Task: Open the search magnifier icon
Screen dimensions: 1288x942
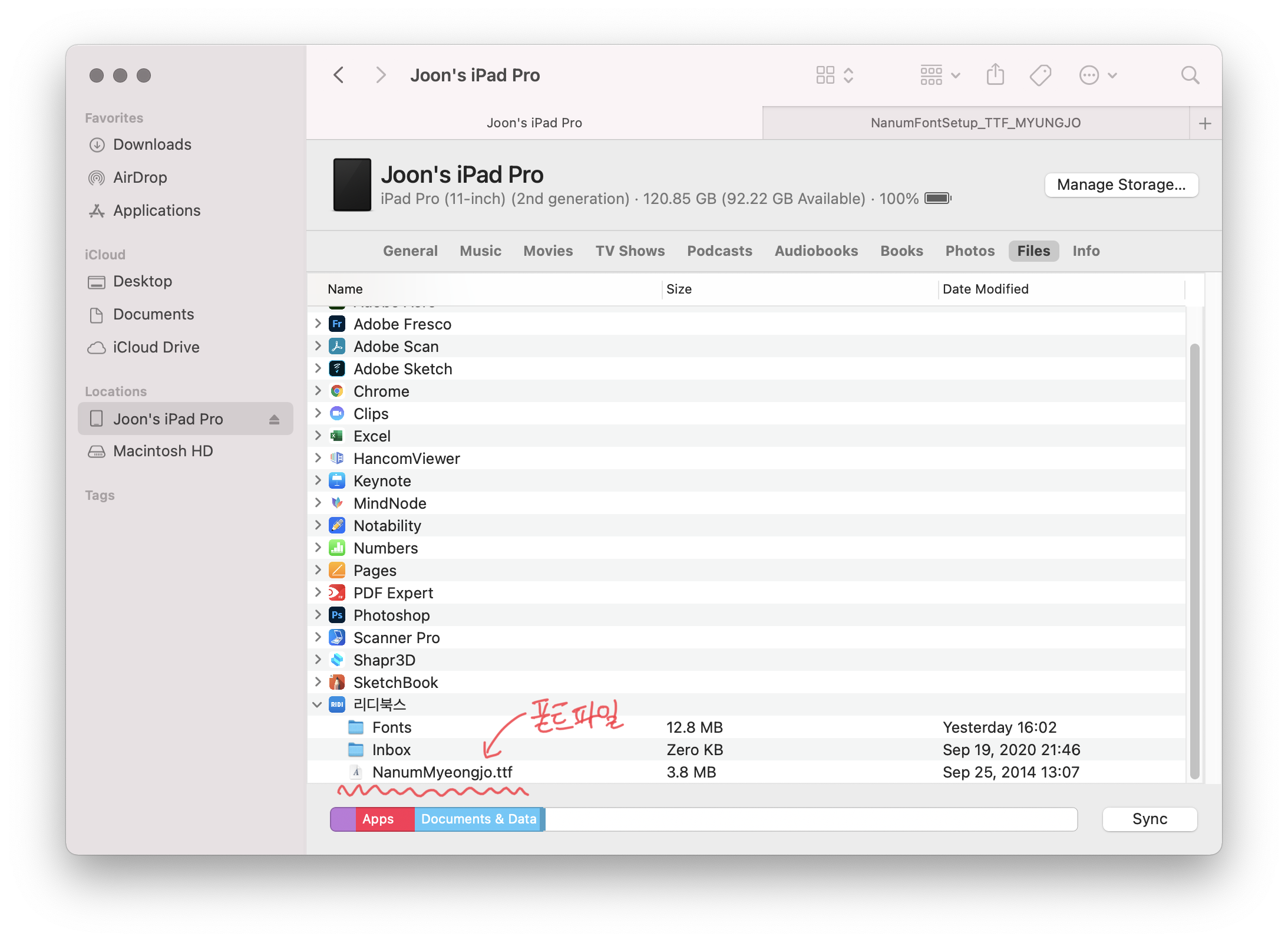Action: tap(1190, 75)
